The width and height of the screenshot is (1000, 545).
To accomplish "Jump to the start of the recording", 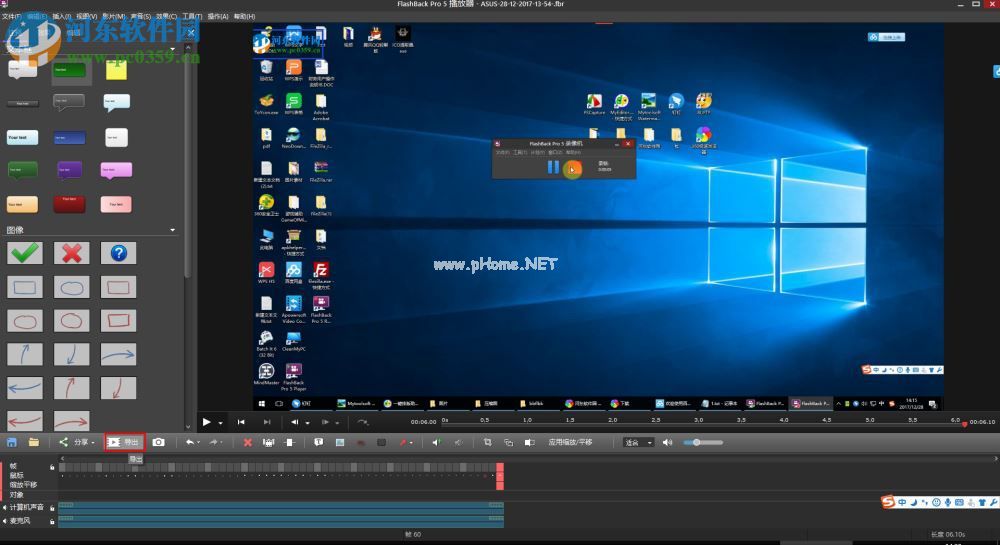I will (x=241, y=421).
